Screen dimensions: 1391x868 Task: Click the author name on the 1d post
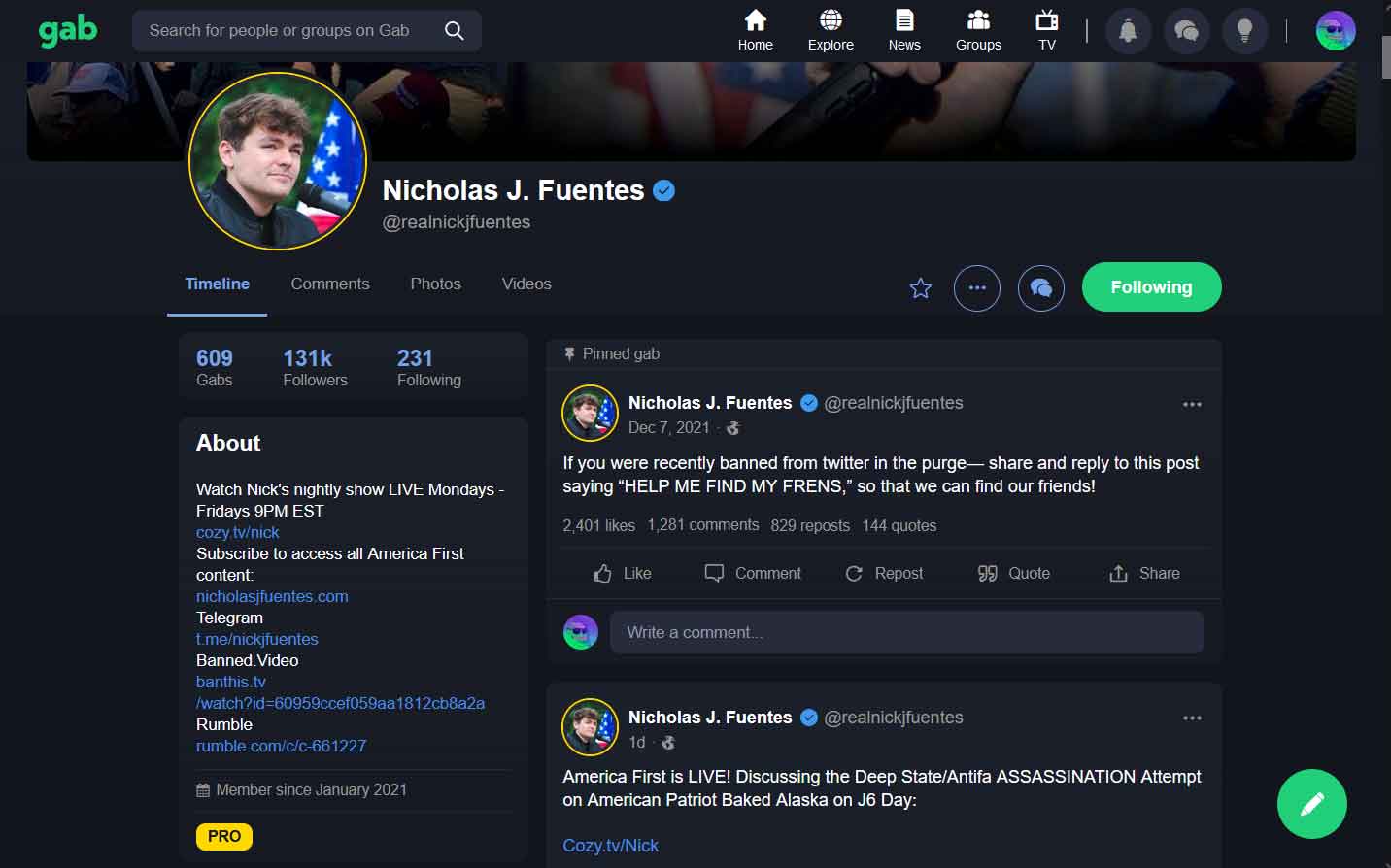click(x=710, y=718)
